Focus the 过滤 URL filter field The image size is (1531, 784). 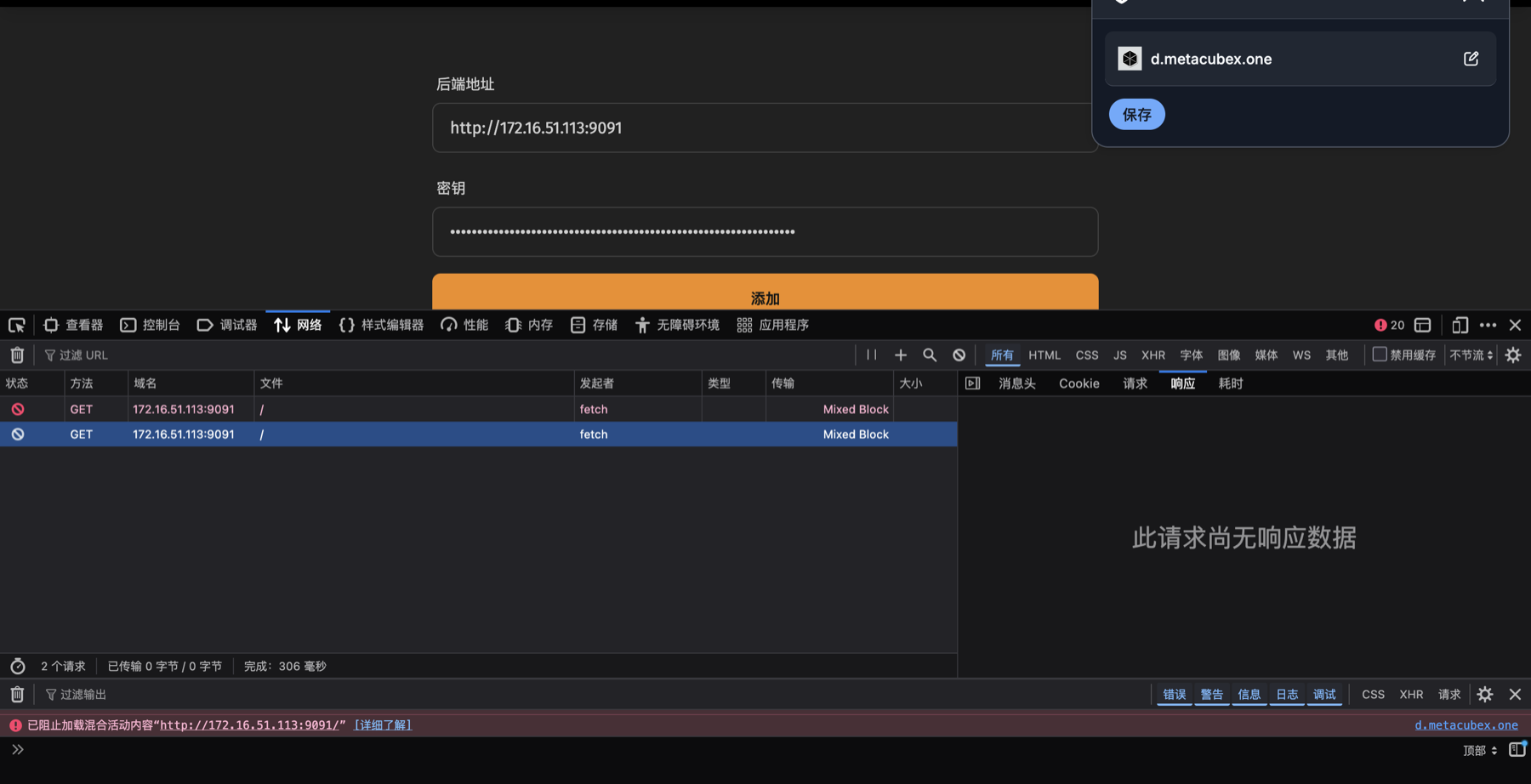coord(447,355)
